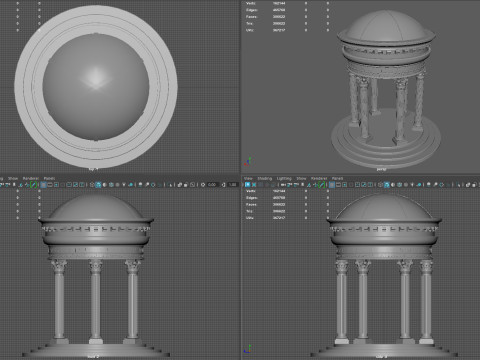This screenshot has height=360, width=480.
Task: Toggle Safe Action in bottom-left panel toolbar
Action: [x=75, y=185]
